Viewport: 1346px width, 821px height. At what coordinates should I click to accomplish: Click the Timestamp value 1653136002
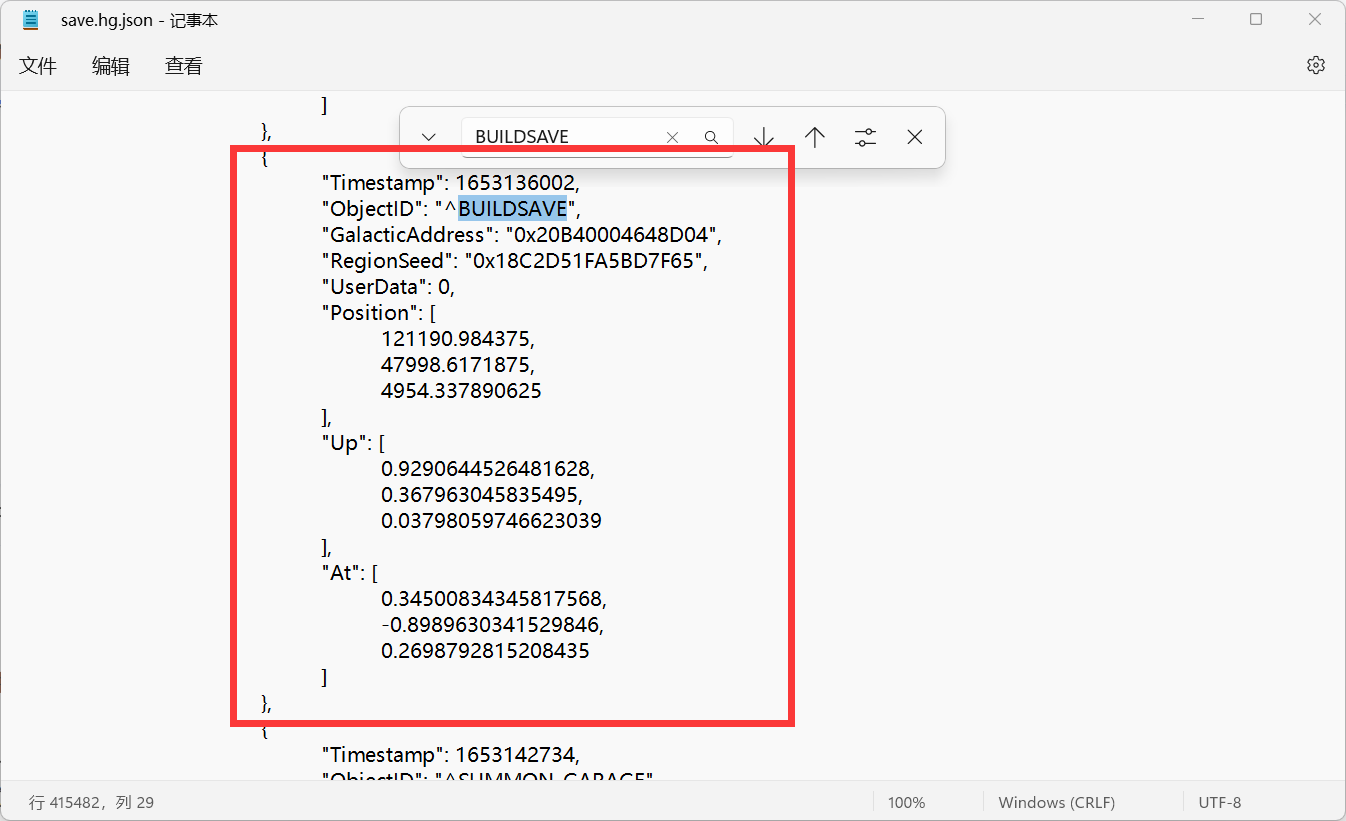(517, 183)
